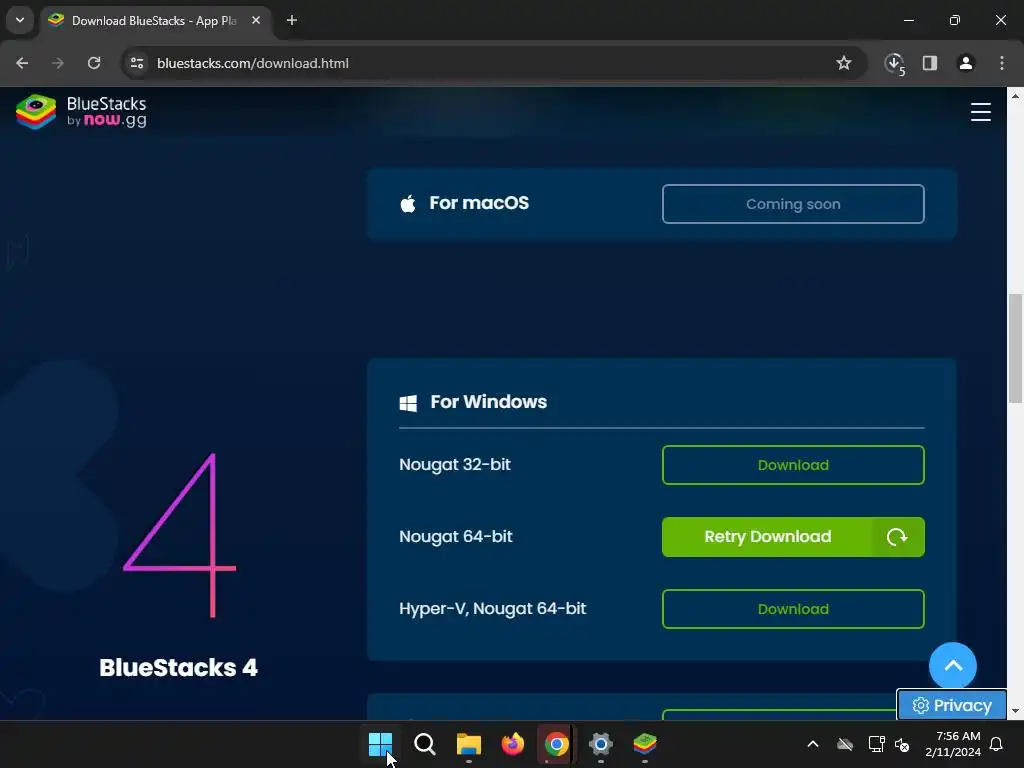Select the Download BlueStacks tab
The width and height of the screenshot is (1024, 768).
tap(155, 21)
